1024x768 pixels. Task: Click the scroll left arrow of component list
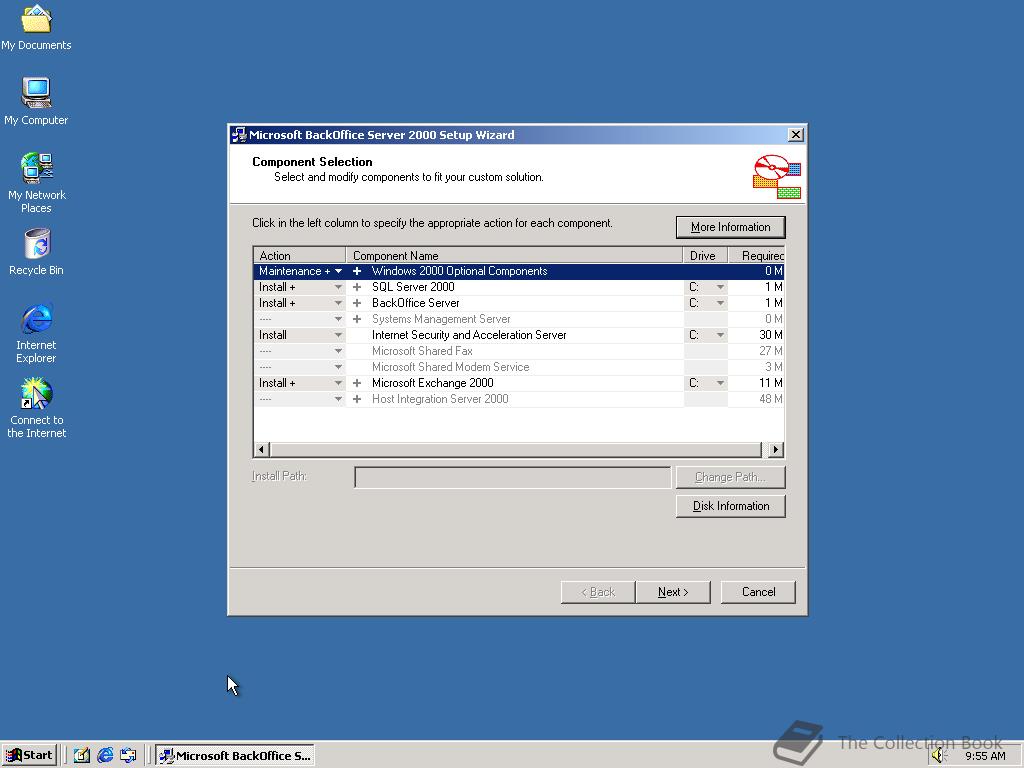[261, 449]
